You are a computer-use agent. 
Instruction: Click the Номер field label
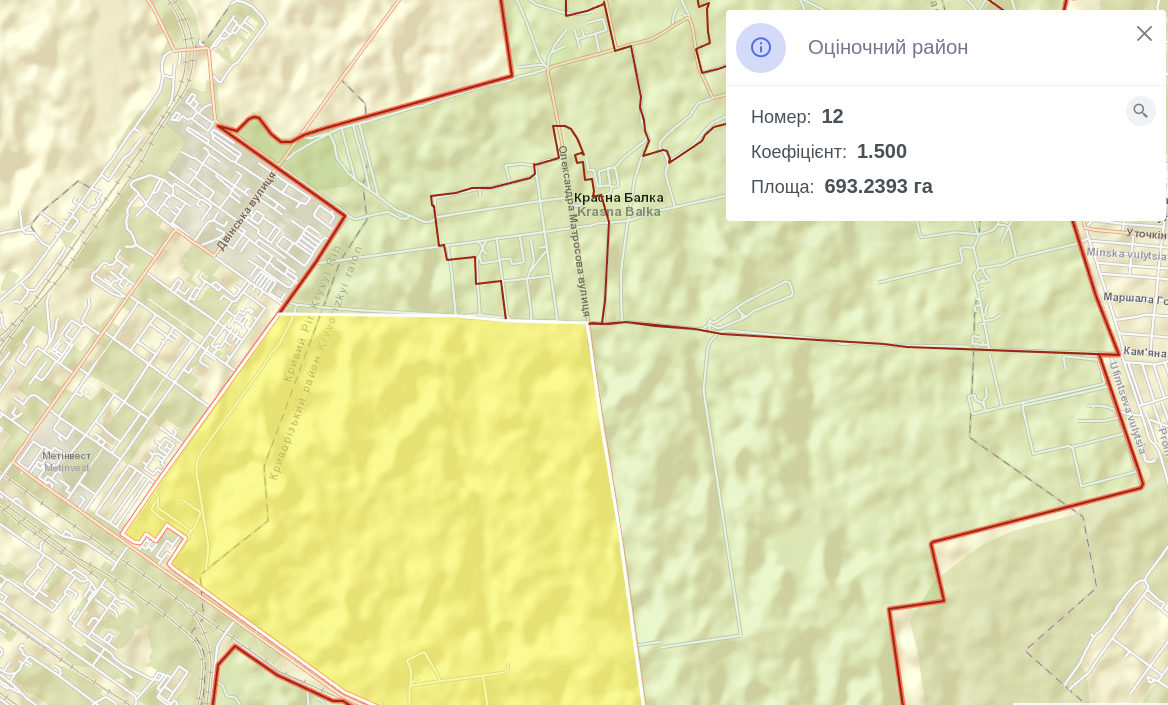coord(781,117)
